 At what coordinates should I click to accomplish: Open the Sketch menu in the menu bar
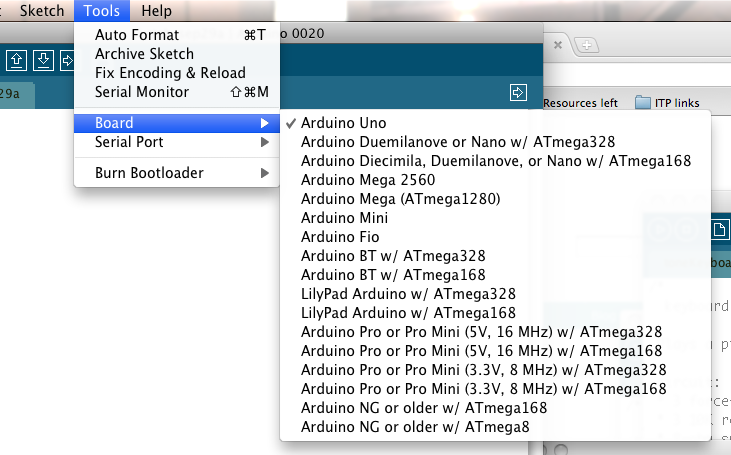[x=42, y=11]
